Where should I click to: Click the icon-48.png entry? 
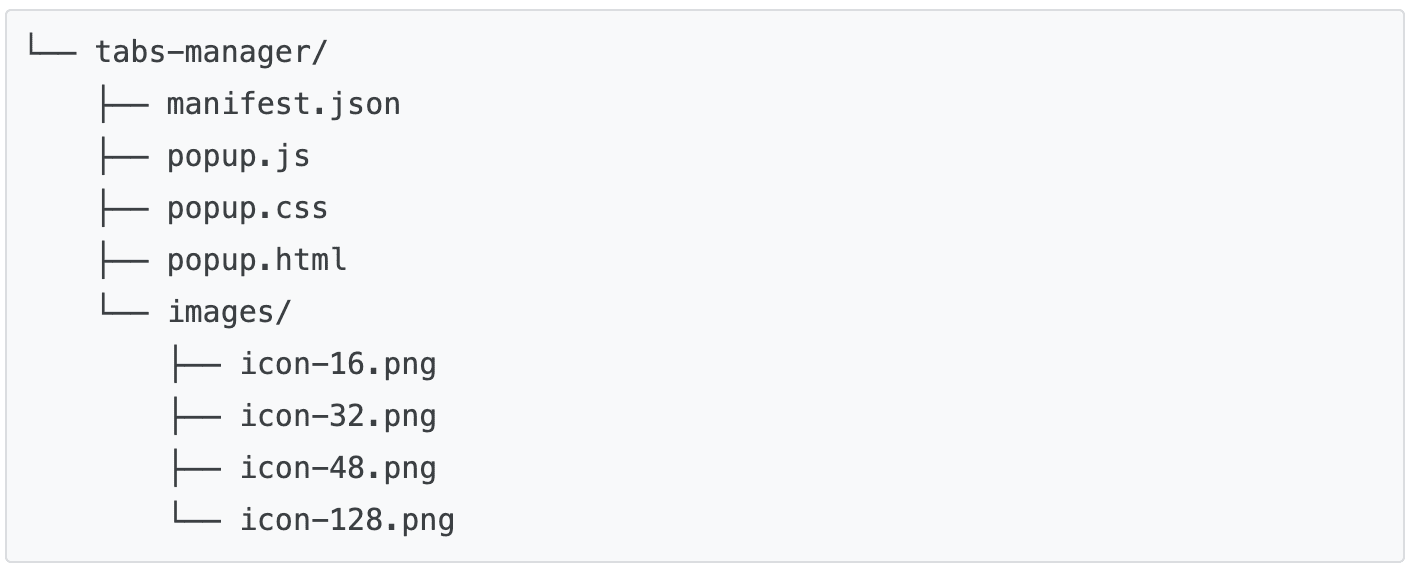click(338, 468)
